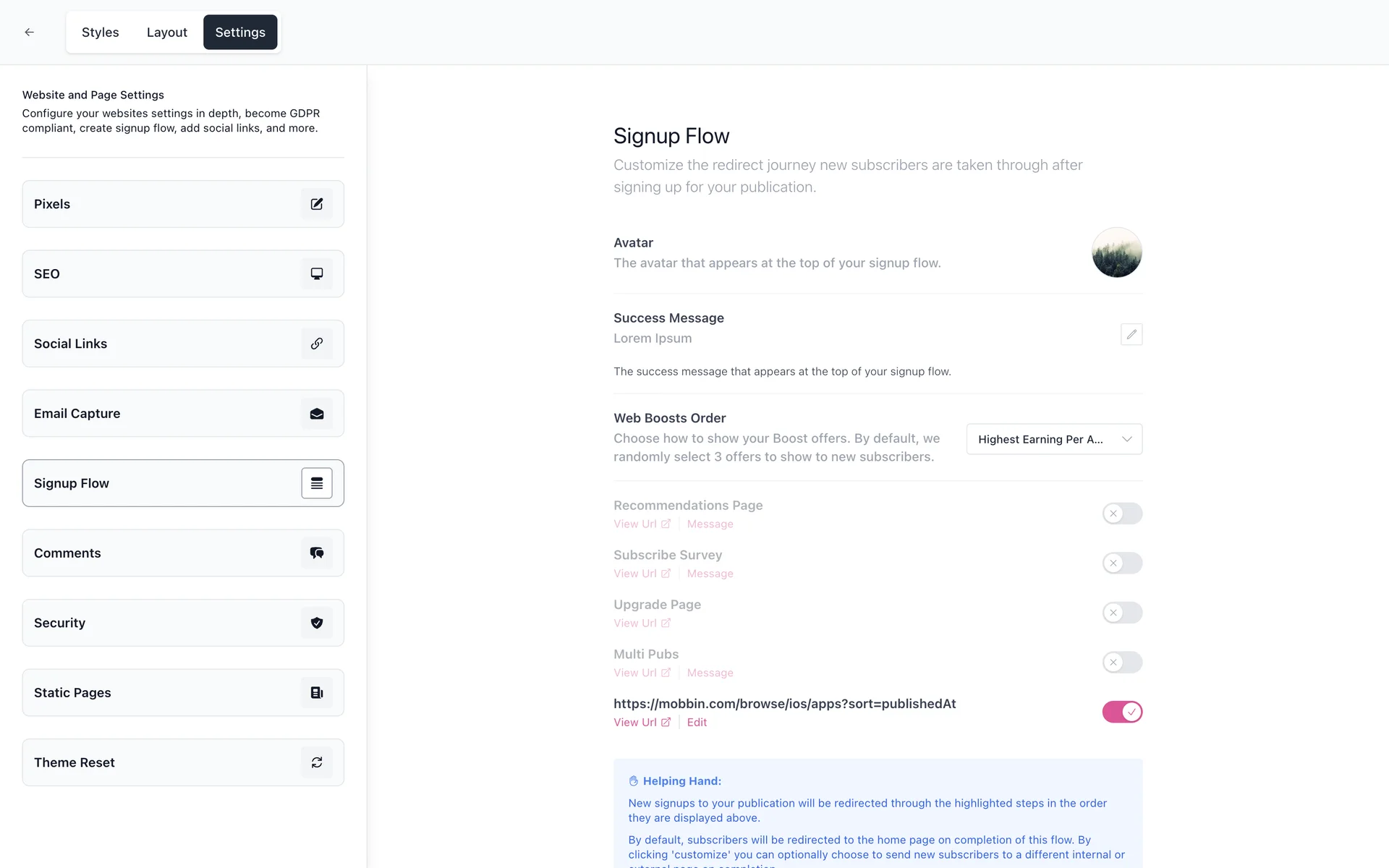Click the Security shield icon

point(317,623)
